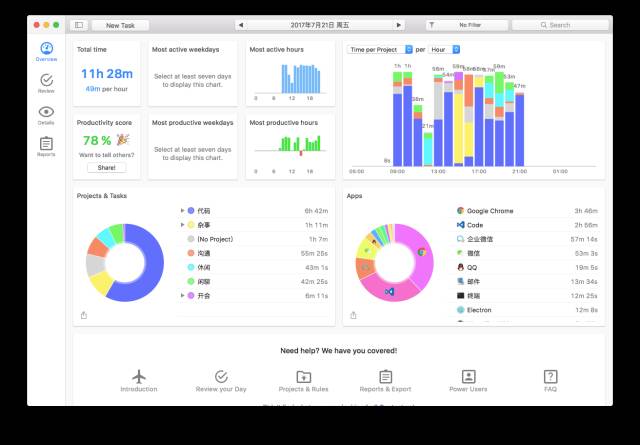Screen dimensions: 640x445
Task: Click the Share! button under productivity score
Action: pyautogui.click(x=107, y=168)
